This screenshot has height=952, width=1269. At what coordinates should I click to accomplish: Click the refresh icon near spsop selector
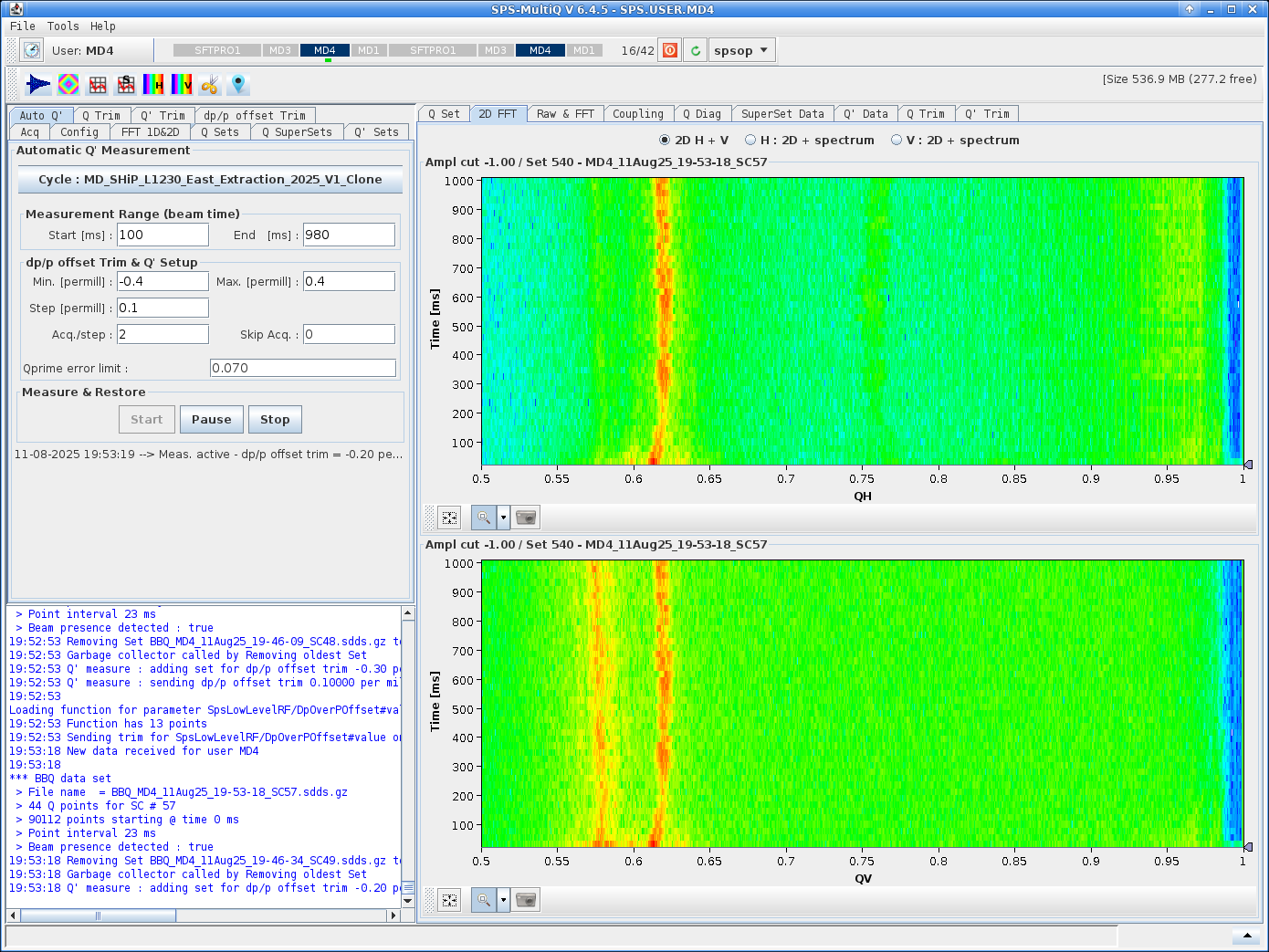point(694,49)
